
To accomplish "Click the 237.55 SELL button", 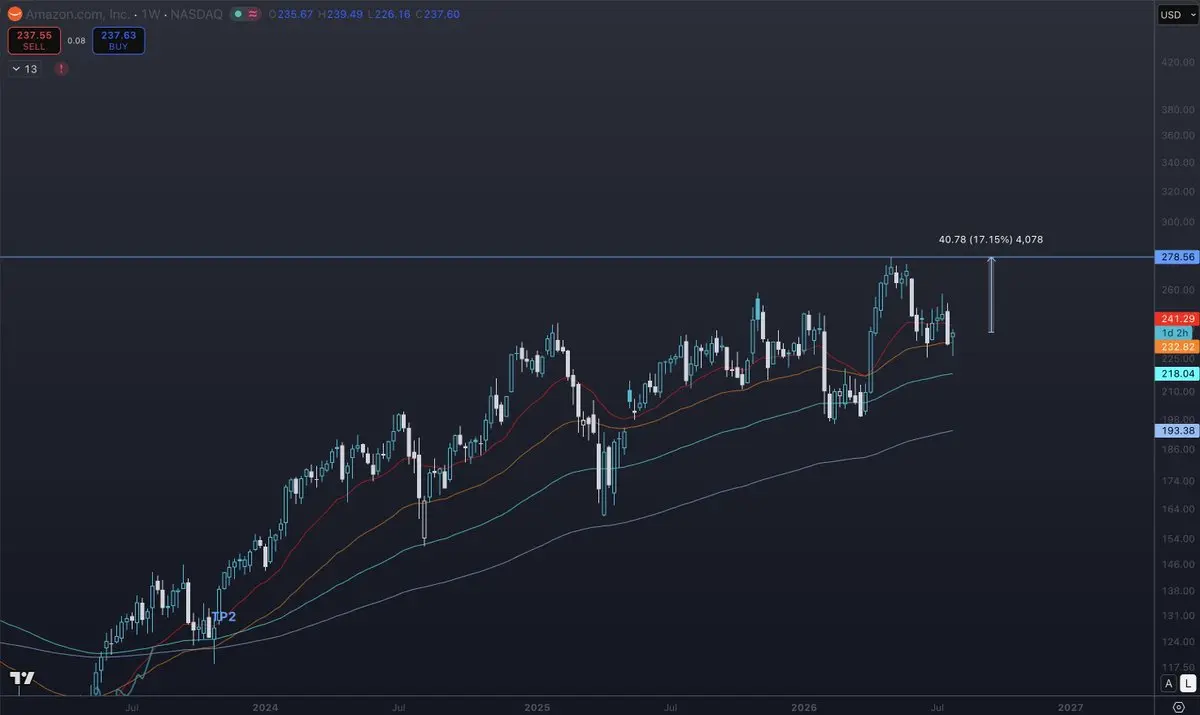I will coord(34,40).
